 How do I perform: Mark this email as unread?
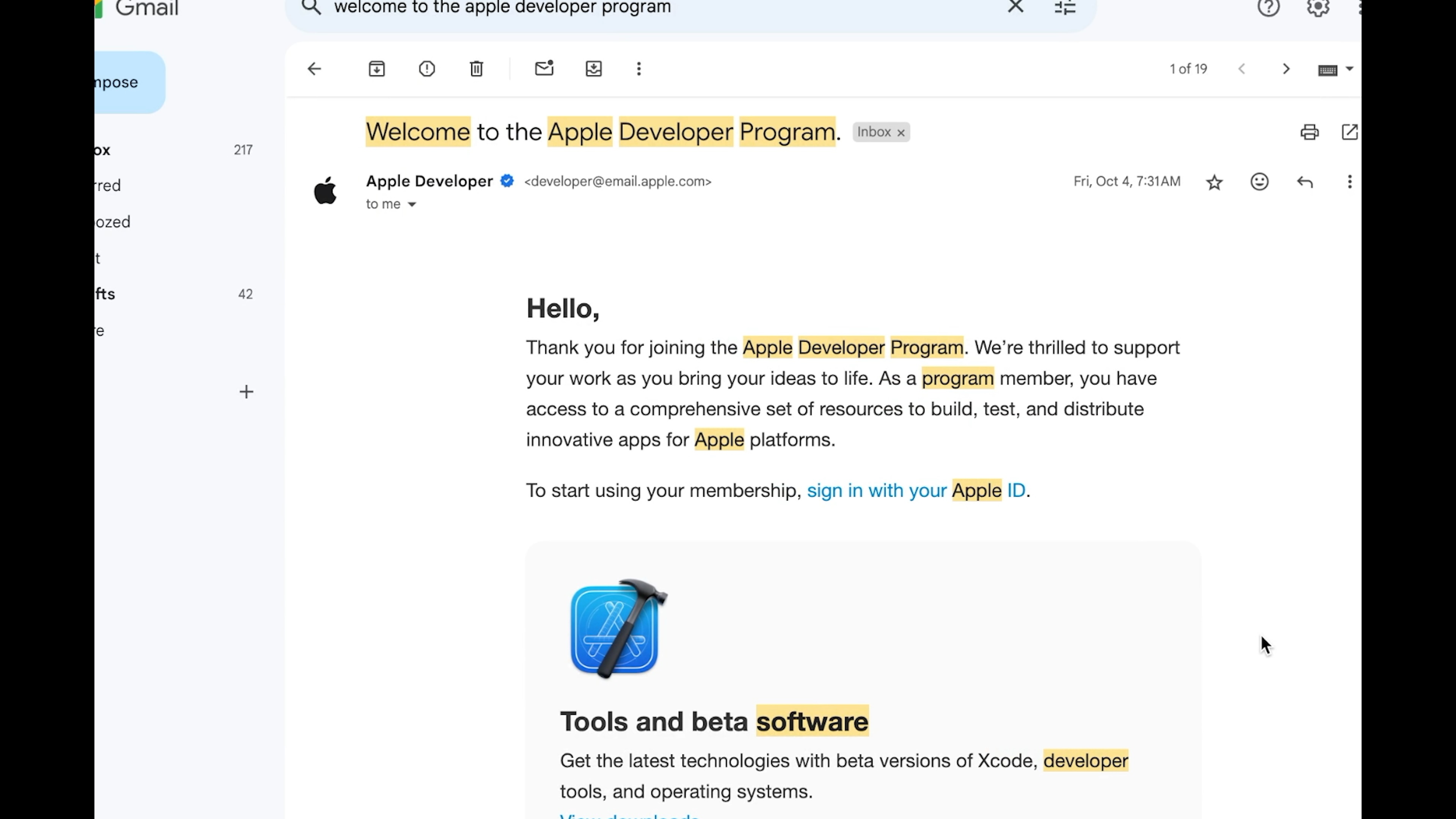[544, 69]
